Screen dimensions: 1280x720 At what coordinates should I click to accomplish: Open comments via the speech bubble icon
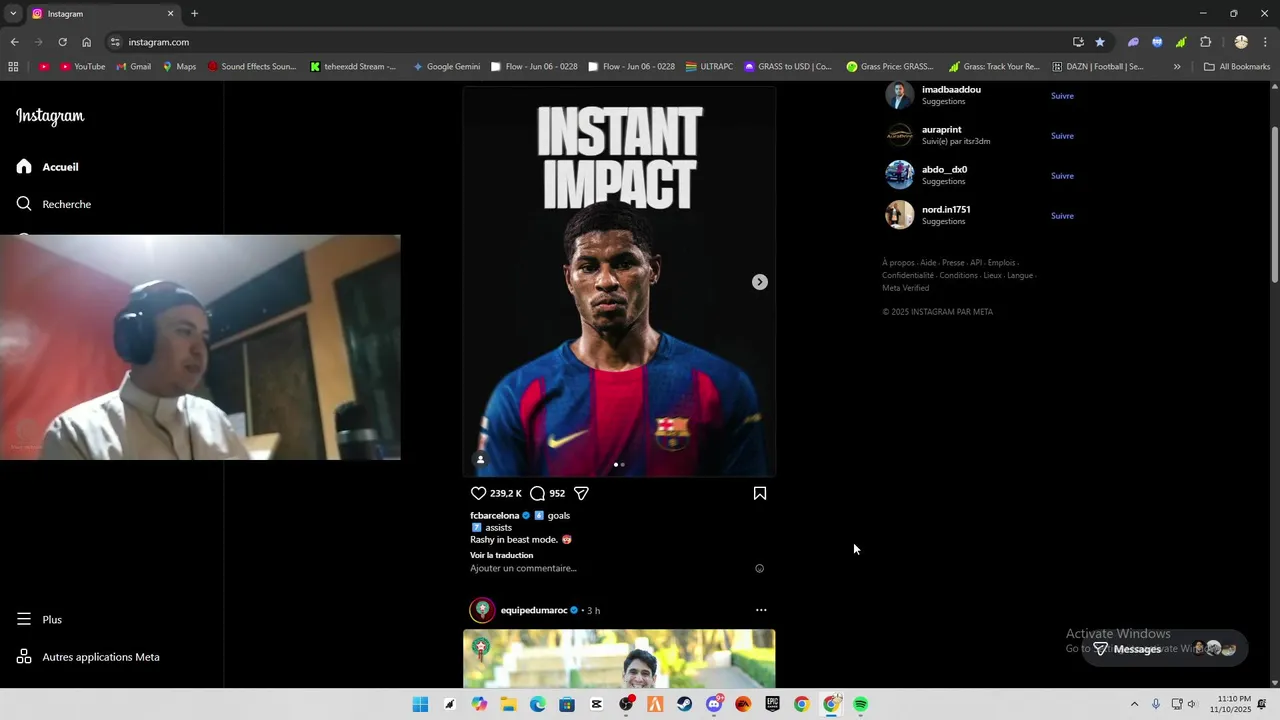point(537,493)
